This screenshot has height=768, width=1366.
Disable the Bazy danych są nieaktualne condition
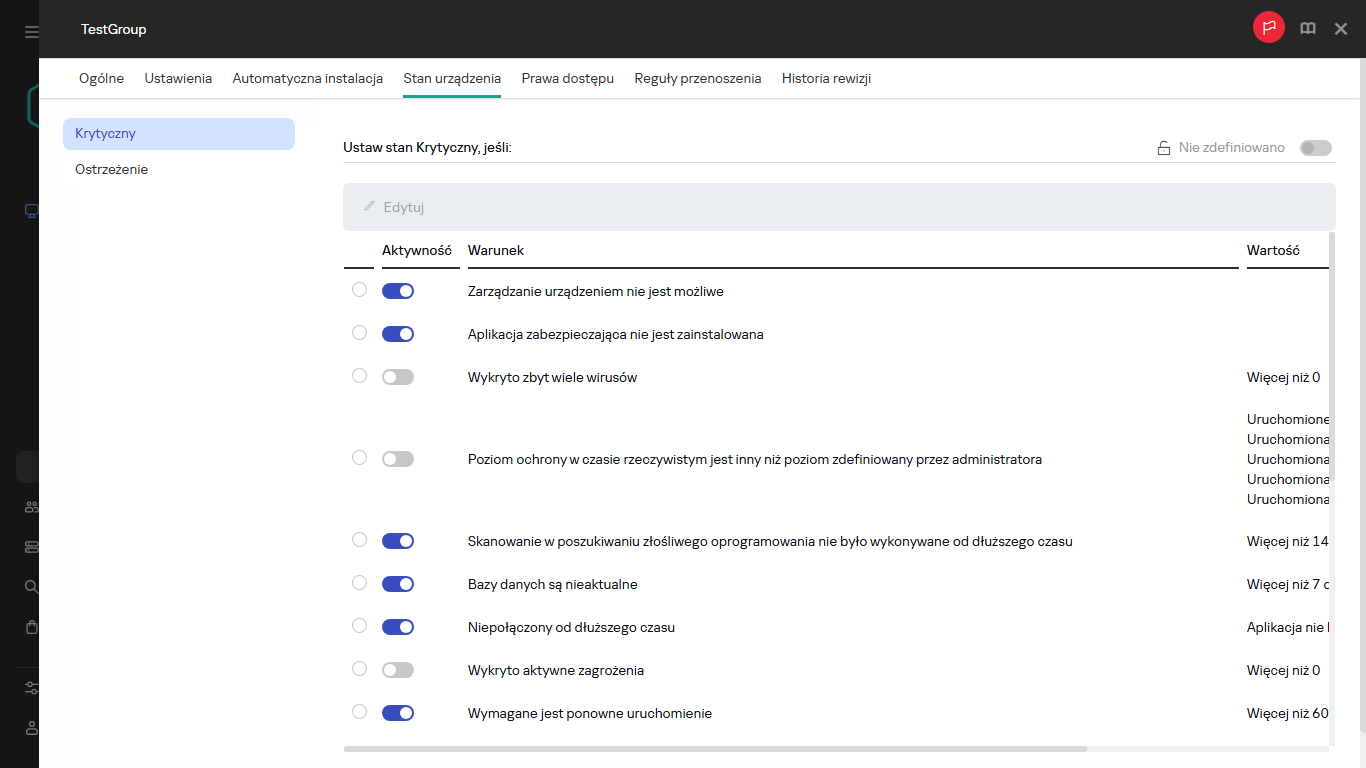397,584
